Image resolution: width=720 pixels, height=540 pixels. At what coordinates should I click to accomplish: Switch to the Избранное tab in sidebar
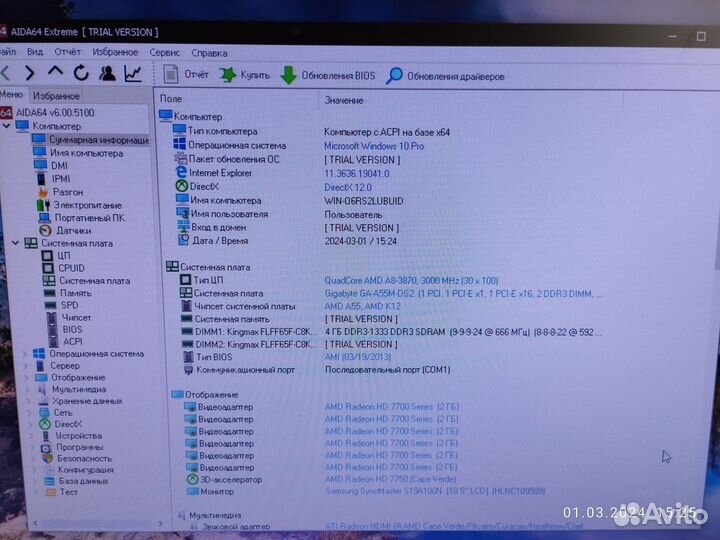click(56, 96)
